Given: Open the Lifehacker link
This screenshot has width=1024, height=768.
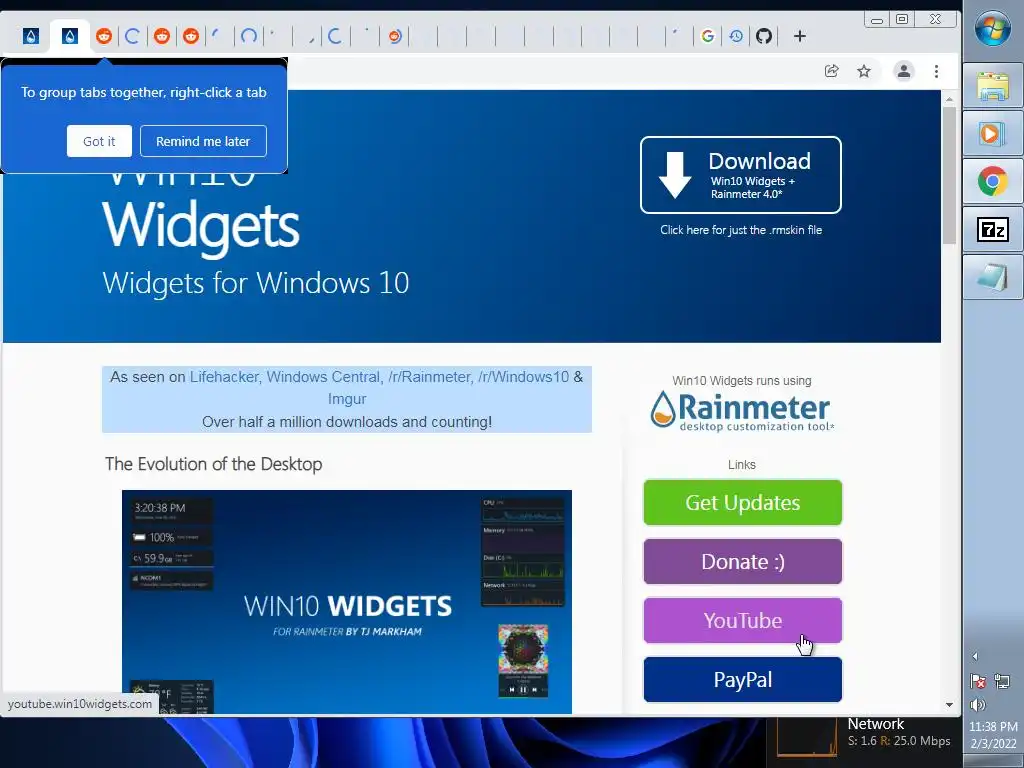Looking at the screenshot, I should click(224, 377).
